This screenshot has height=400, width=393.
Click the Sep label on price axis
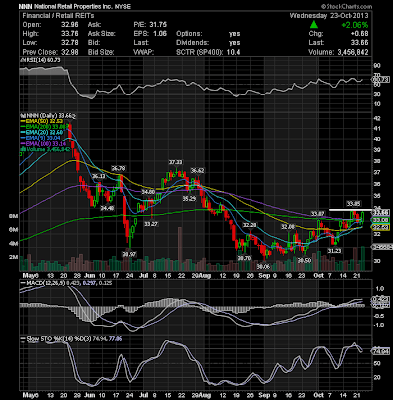264,276
